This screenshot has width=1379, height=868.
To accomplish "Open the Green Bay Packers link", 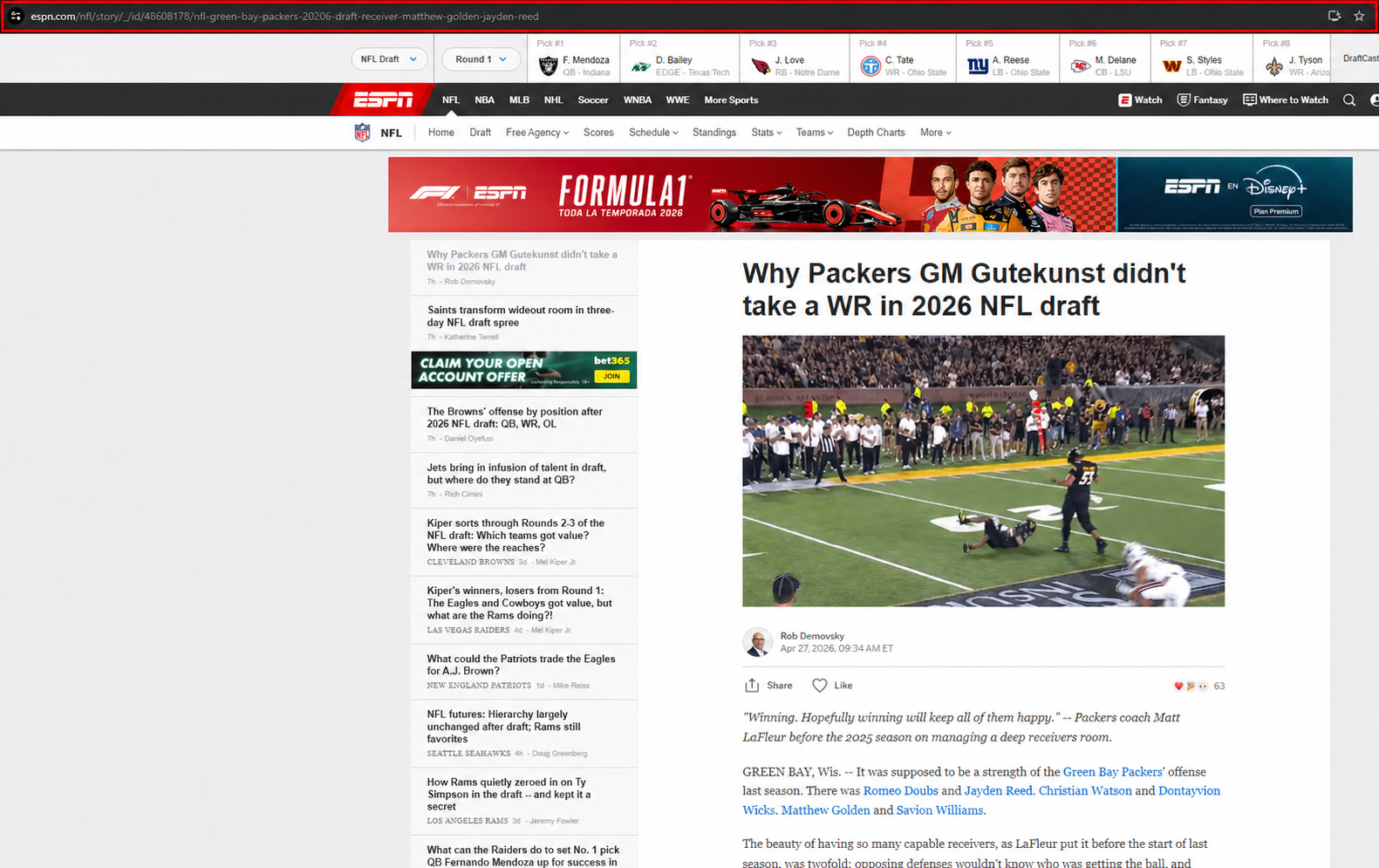I will point(1113,772).
